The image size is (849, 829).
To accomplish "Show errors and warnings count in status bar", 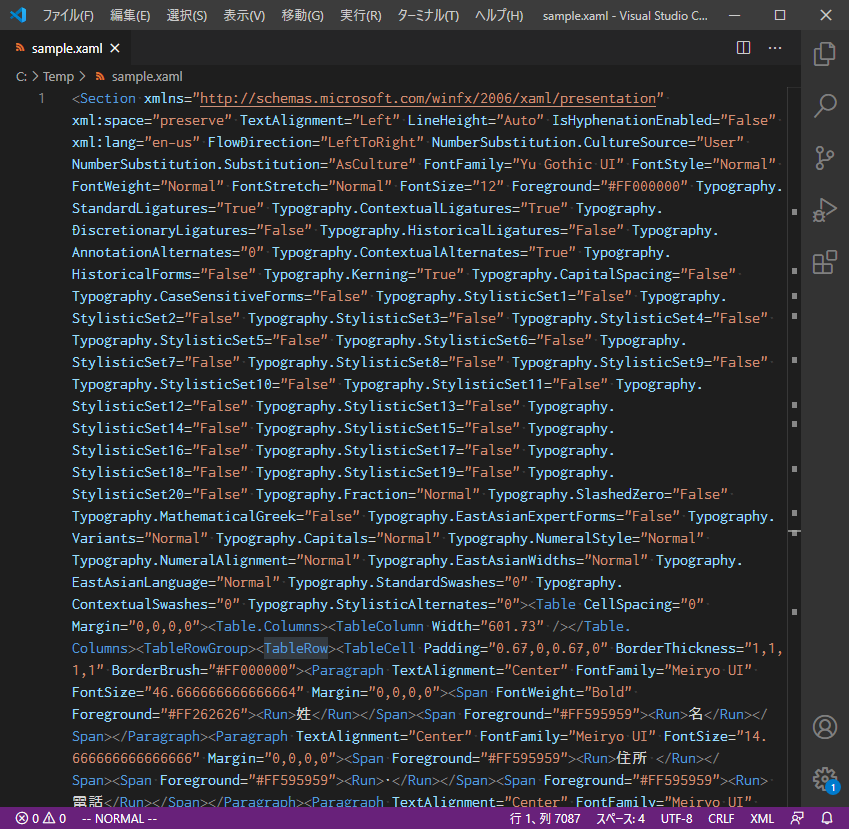I will point(41,818).
